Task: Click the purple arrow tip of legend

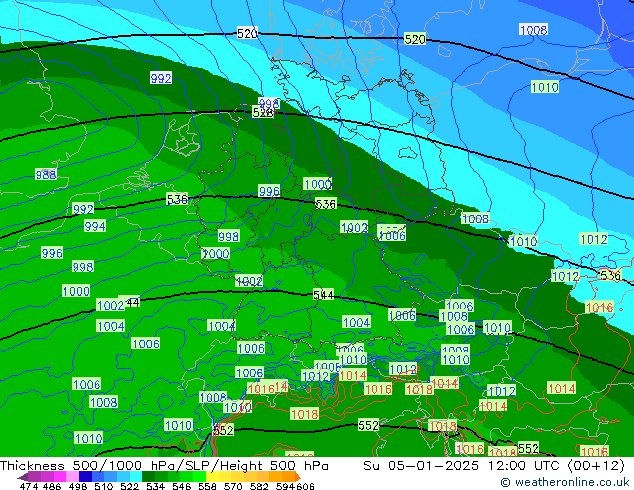Action: 23,477
